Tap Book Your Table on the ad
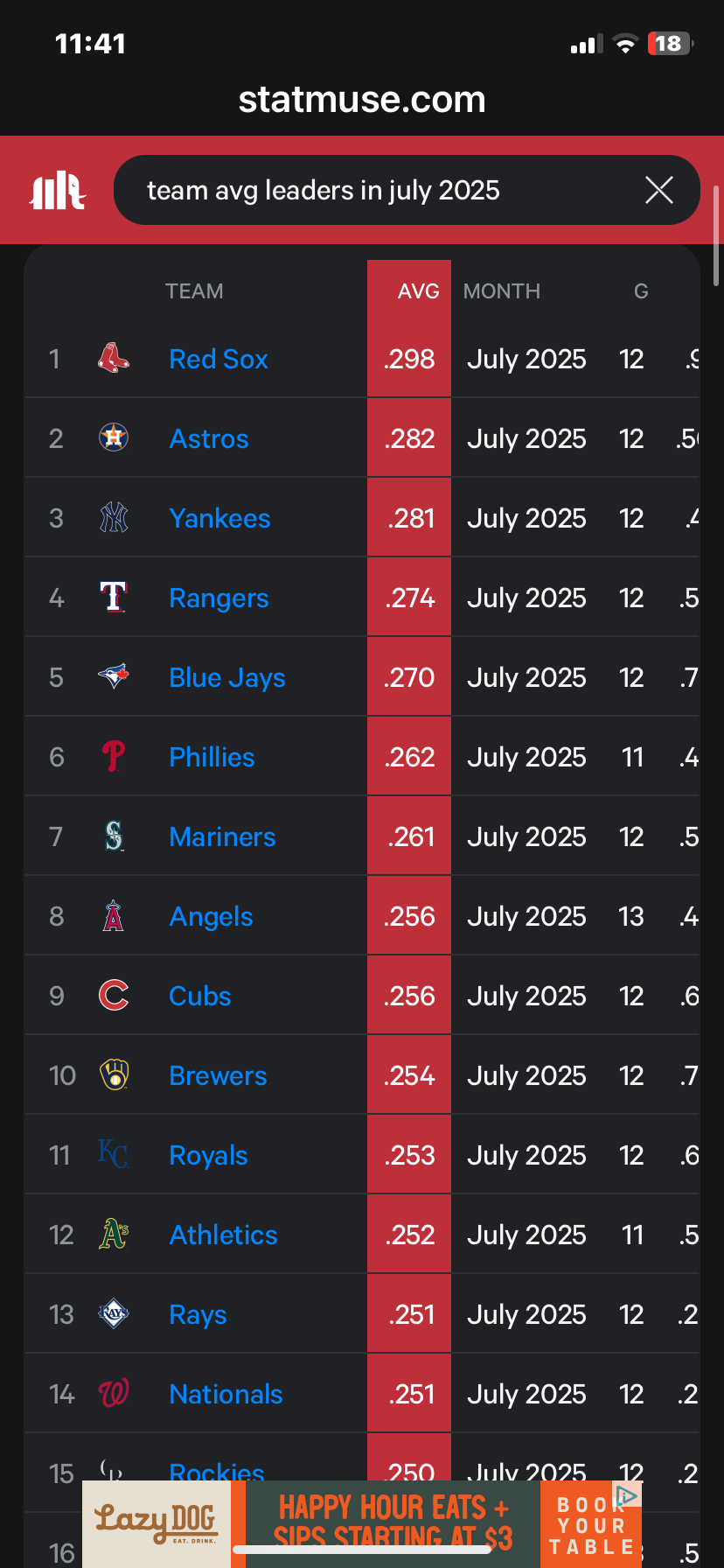This screenshot has width=724, height=1568. (591, 1526)
